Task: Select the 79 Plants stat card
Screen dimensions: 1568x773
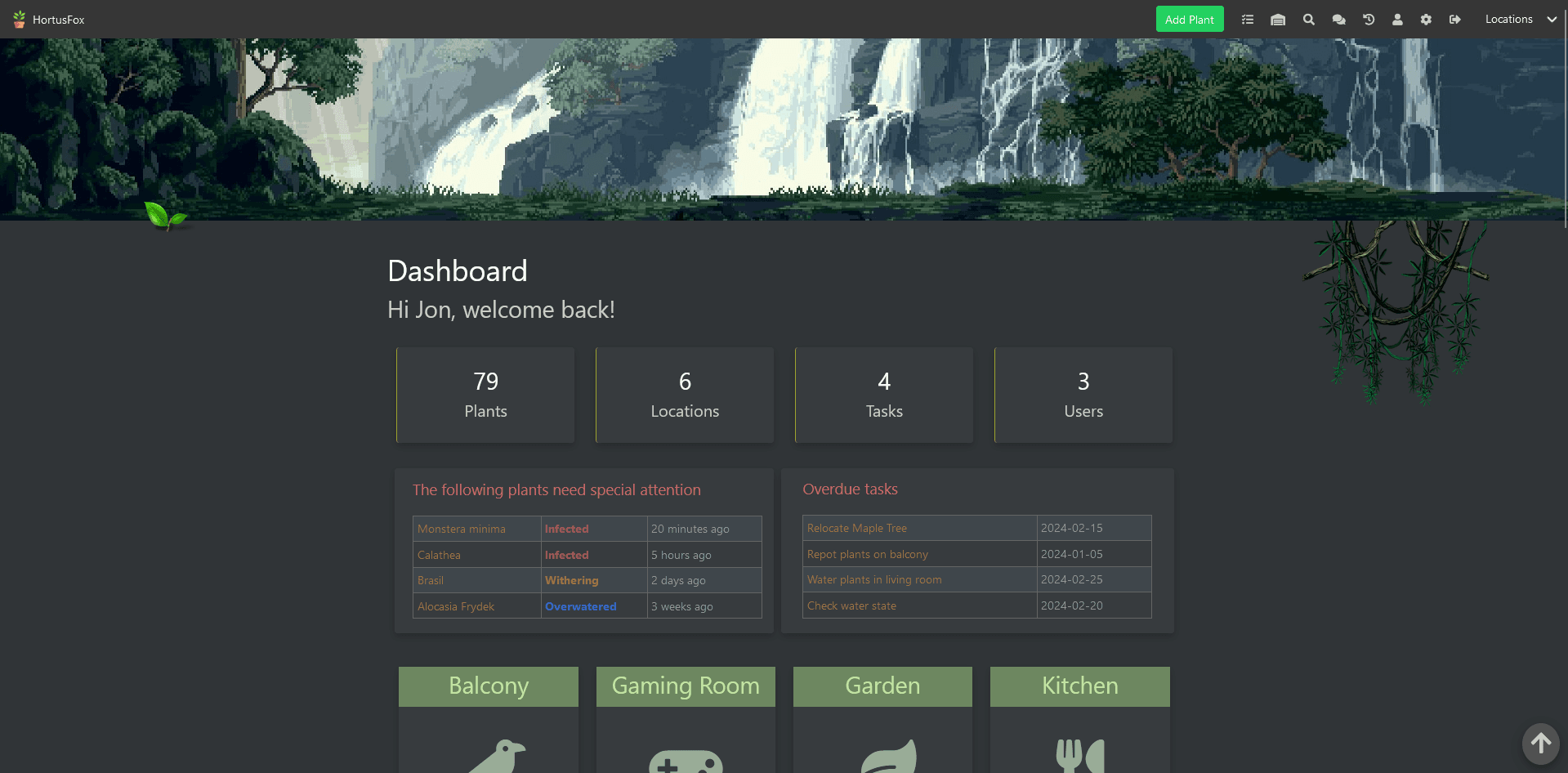Action: point(485,395)
